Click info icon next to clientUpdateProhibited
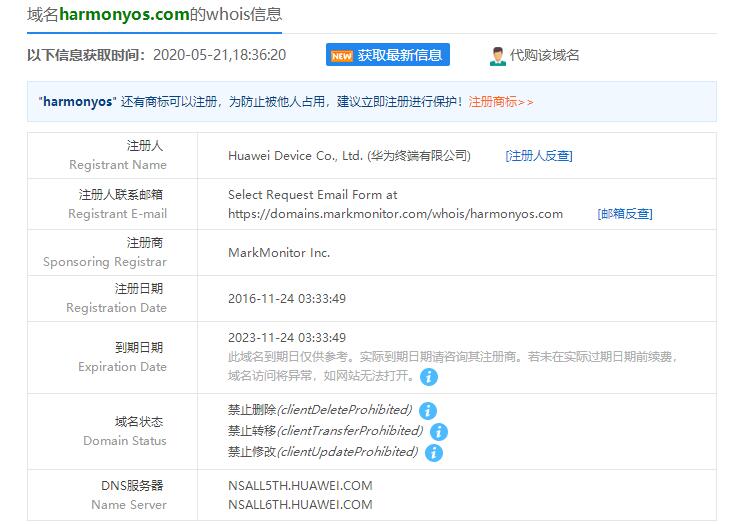 pyautogui.click(x=434, y=452)
